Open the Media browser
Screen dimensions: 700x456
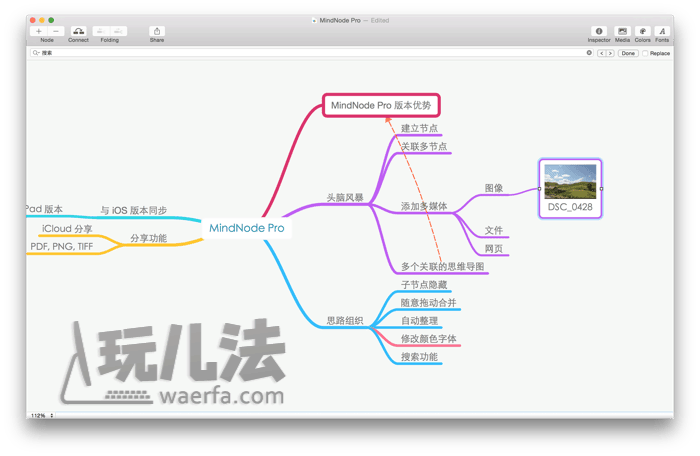pyautogui.click(x=622, y=31)
